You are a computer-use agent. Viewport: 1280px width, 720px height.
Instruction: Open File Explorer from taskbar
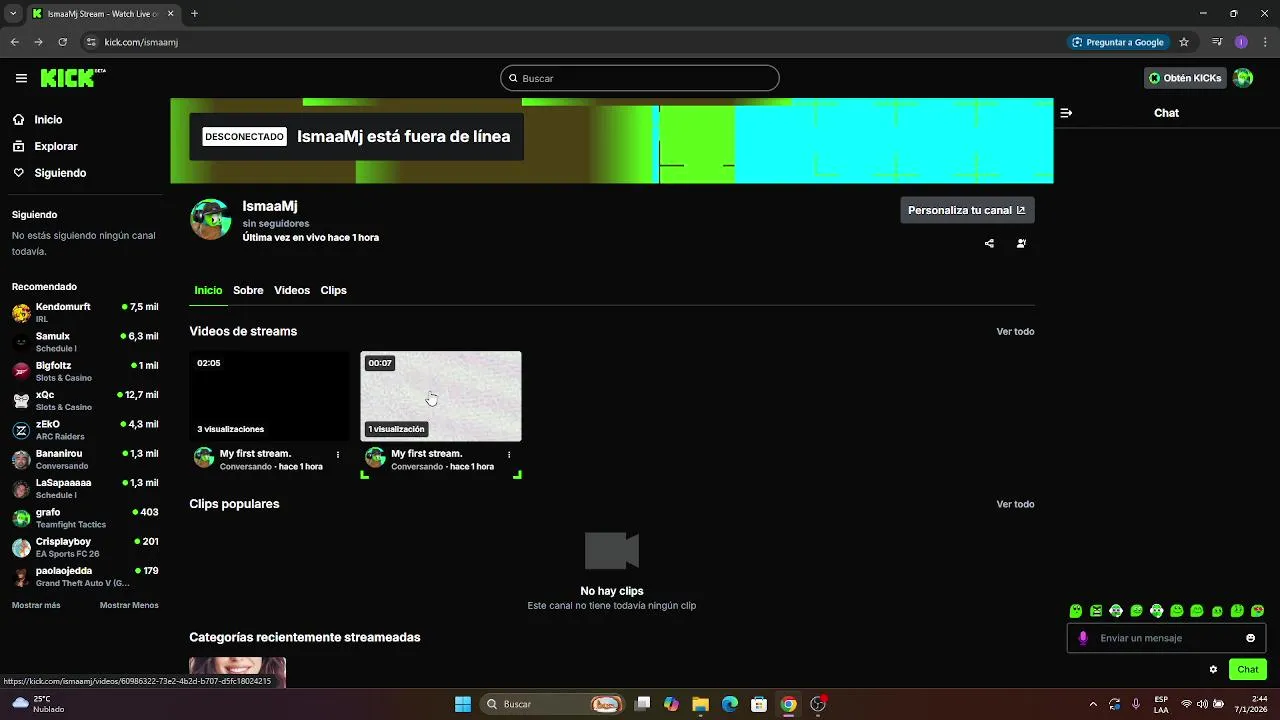point(700,704)
